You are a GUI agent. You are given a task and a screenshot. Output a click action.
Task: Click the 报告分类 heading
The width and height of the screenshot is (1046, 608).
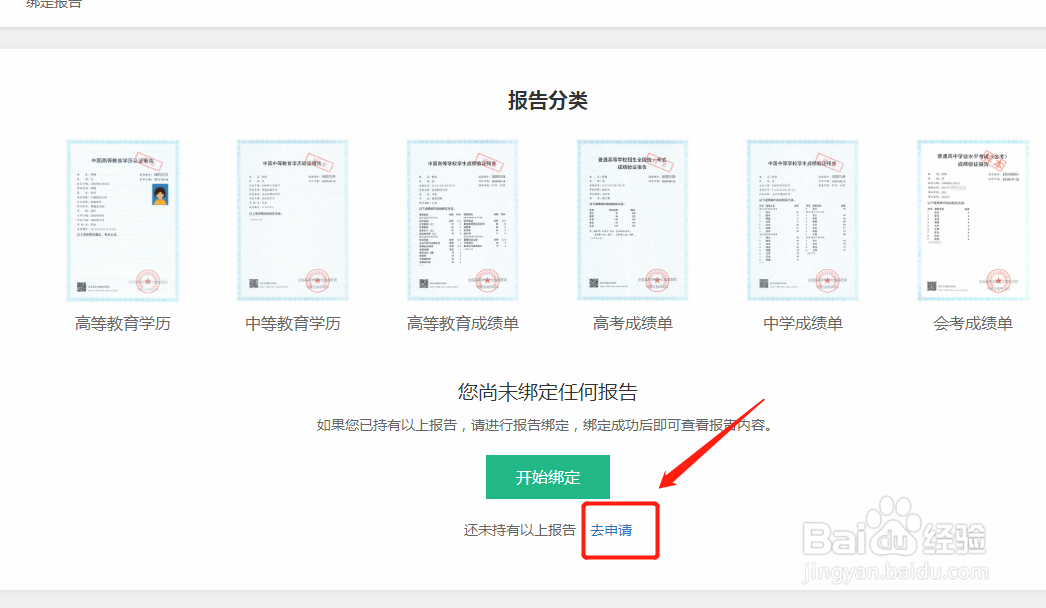[x=548, y=101]
